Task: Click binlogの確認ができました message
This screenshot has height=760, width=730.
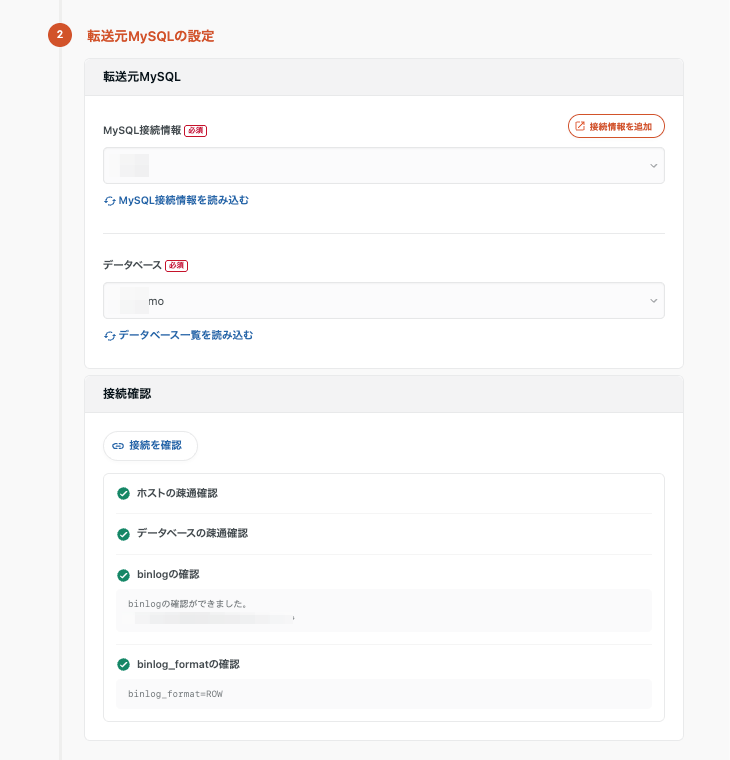Action: click(x=187, y=603)
